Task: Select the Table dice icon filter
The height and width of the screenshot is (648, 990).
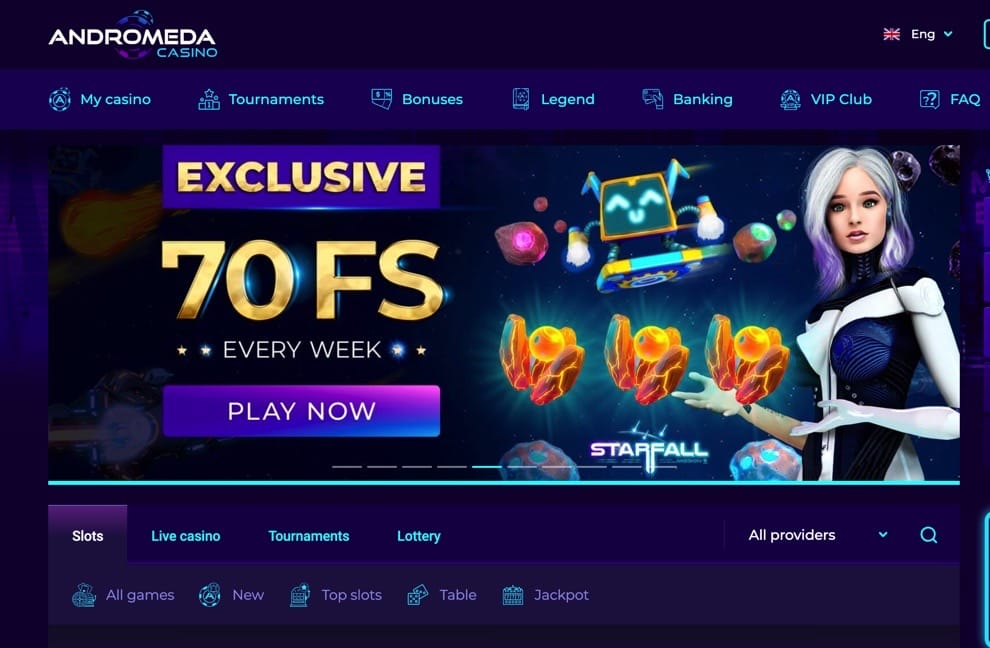Action: pyautogui.click(x=417, y=595)
